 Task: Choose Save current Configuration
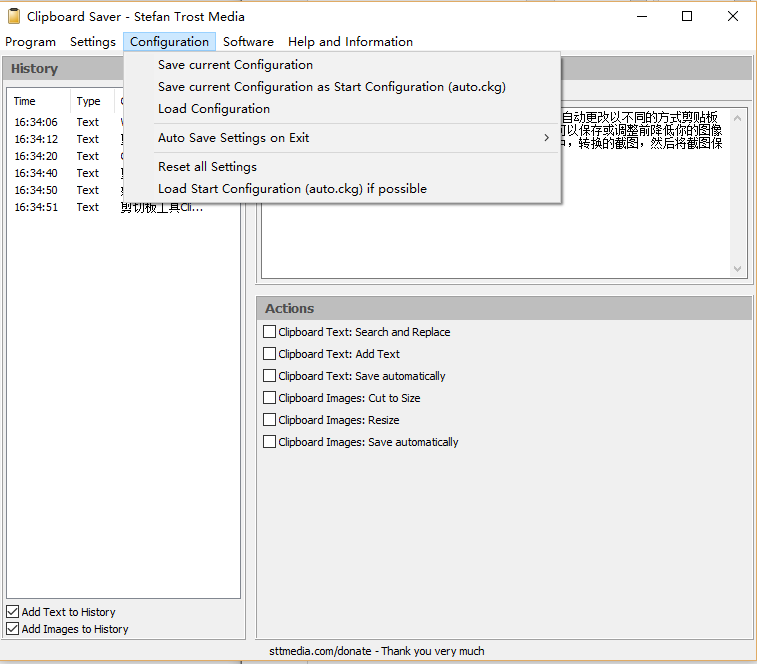click(x=235, y=65)
